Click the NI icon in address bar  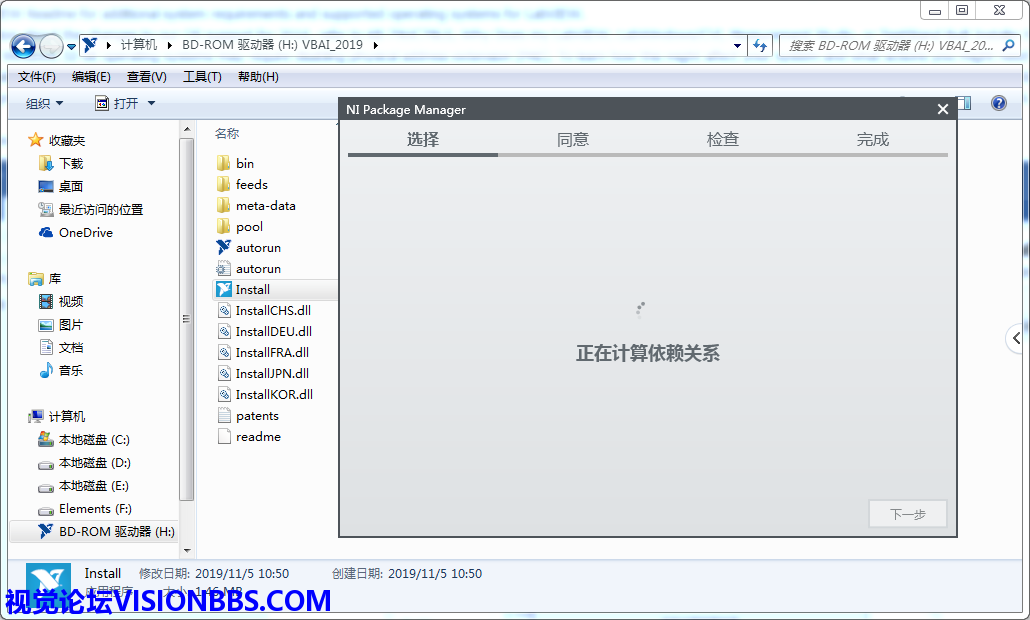point(90,45)
